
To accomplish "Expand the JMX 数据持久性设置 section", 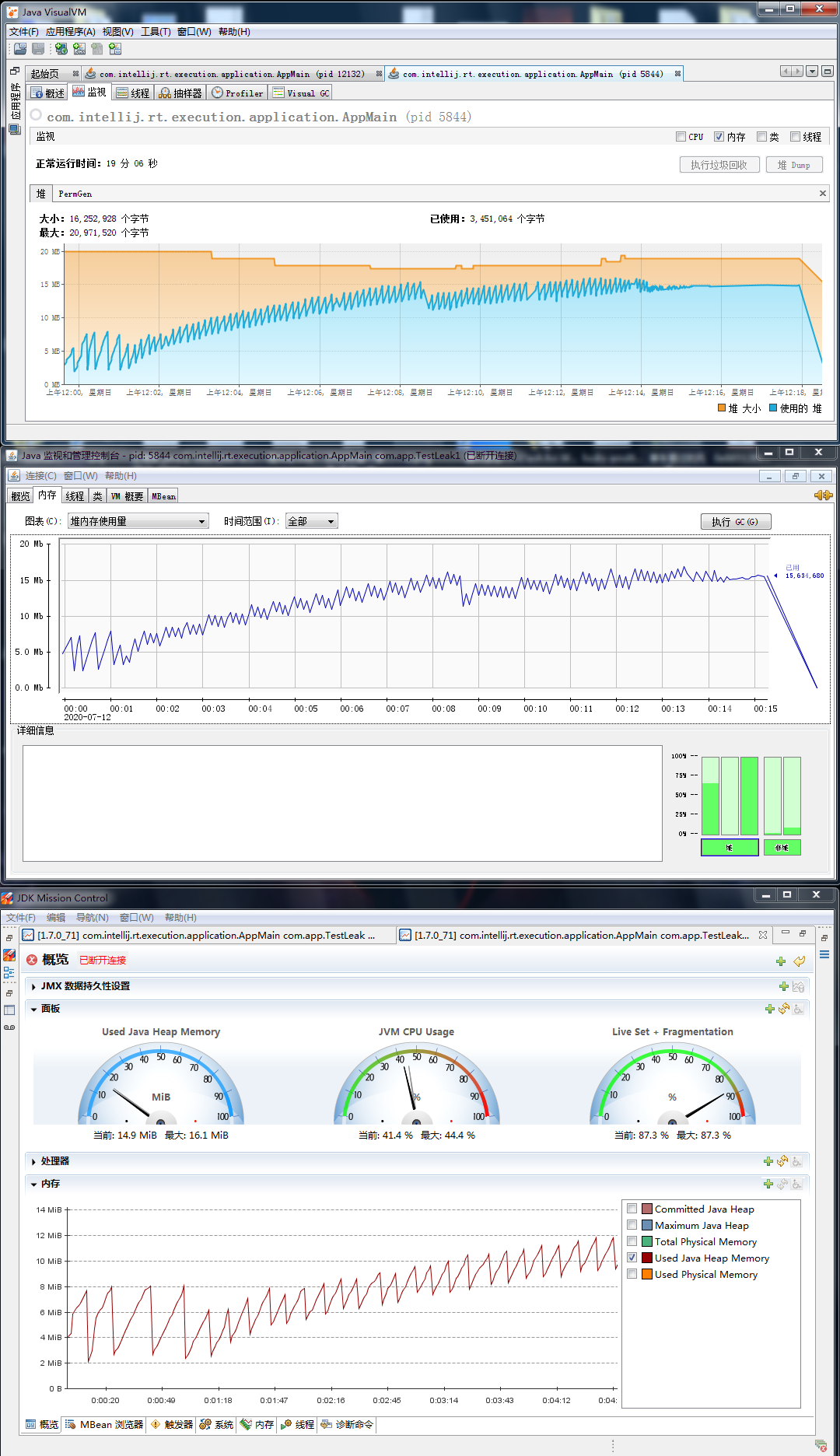I will (x=34, y=986).
